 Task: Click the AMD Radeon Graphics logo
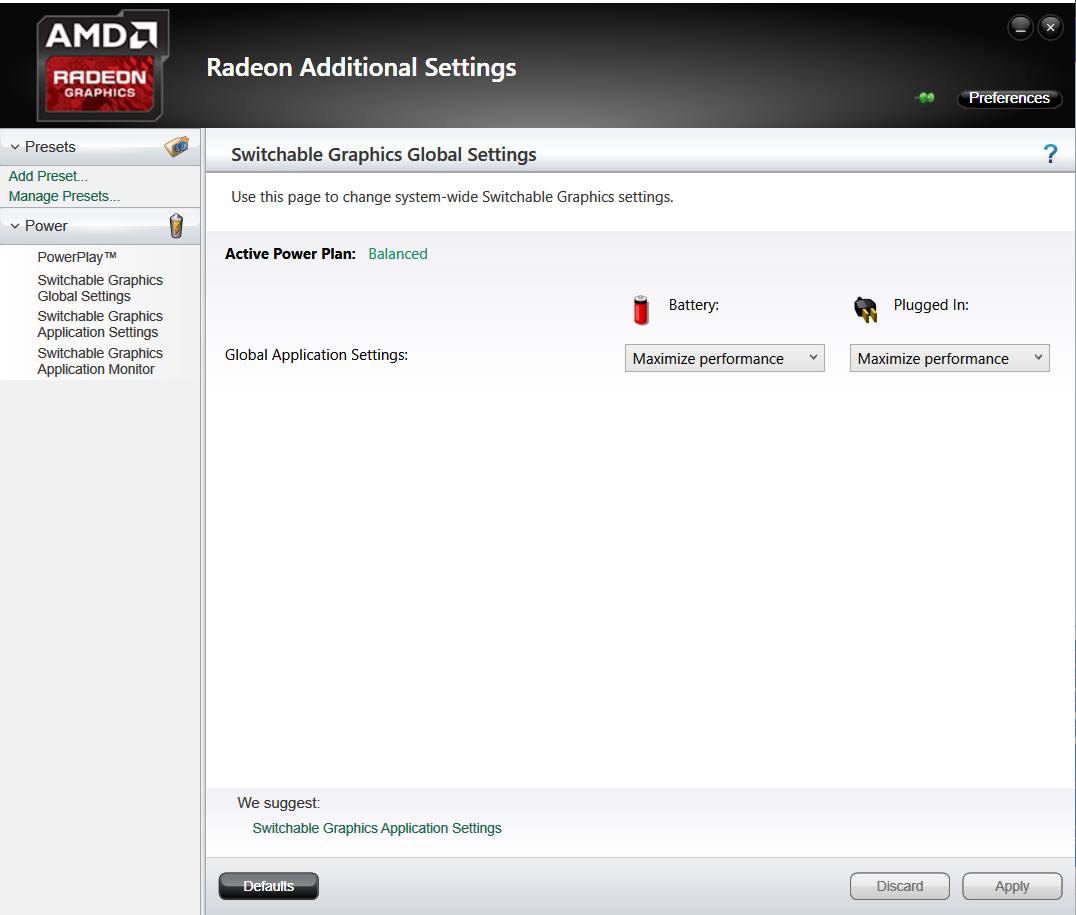click(103, 65)
